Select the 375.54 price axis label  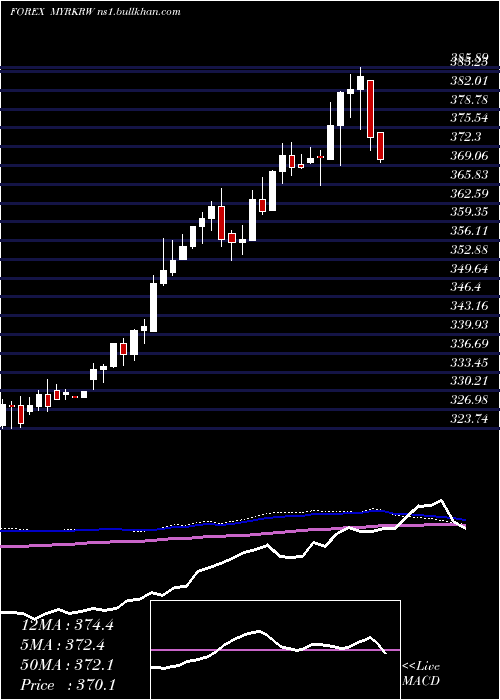468,118
